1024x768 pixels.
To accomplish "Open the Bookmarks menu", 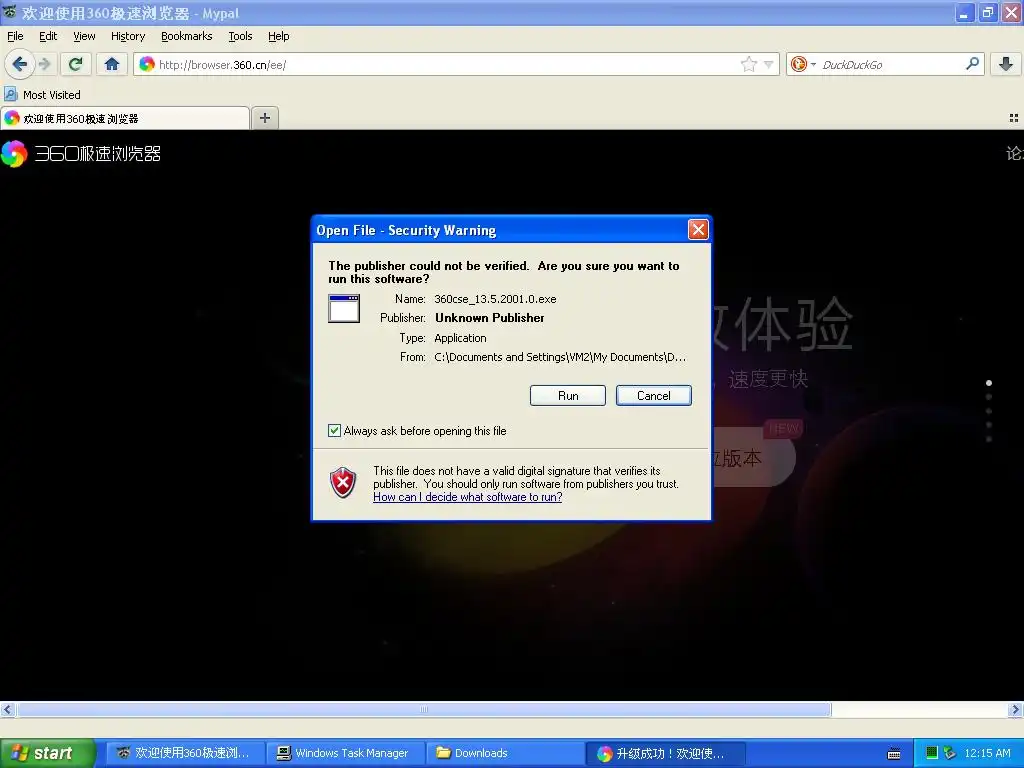I will pyautogui.click(x=187, y=36).
